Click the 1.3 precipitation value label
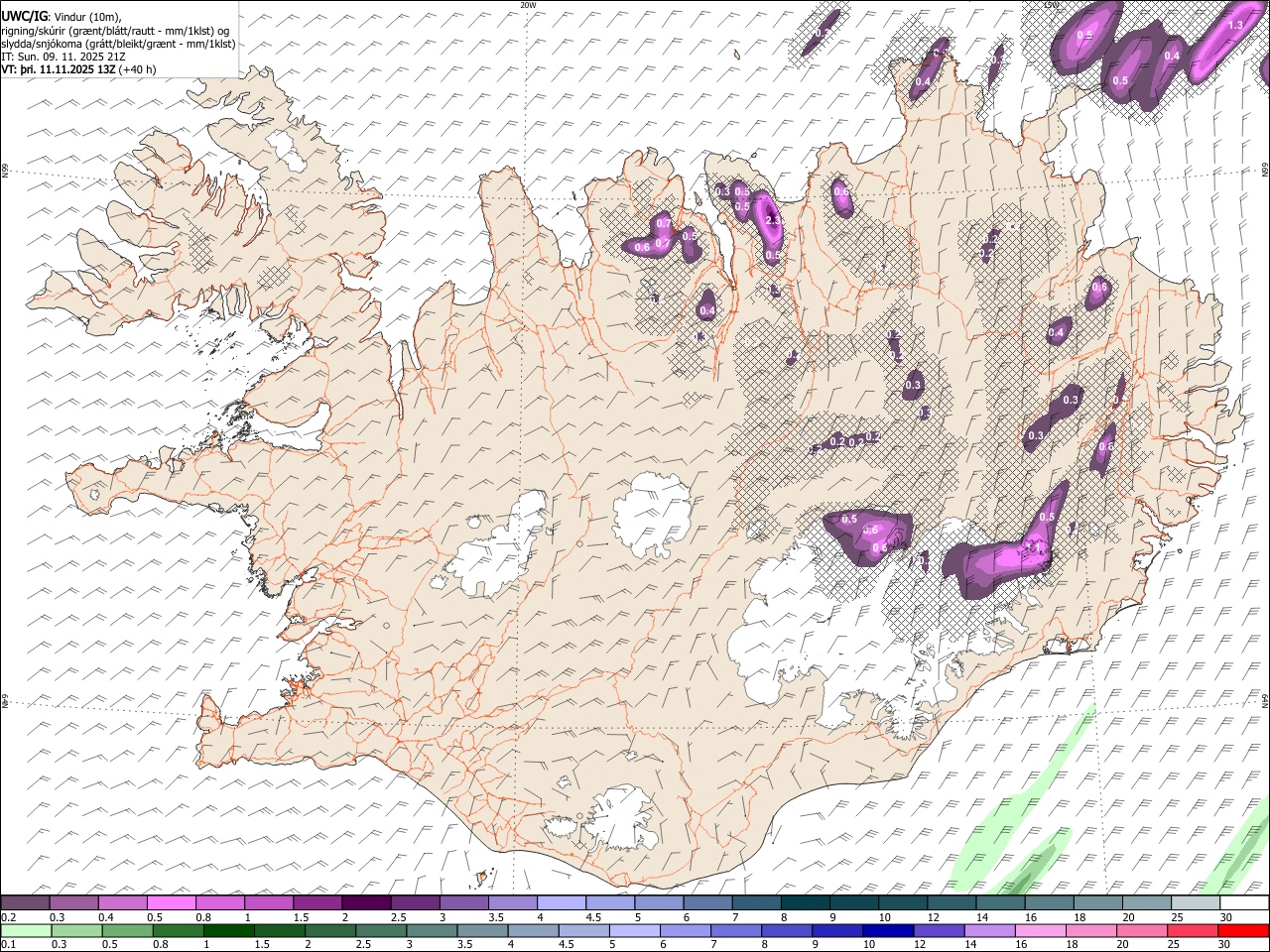This screenshot has height=952, width=1270. 1236,25
